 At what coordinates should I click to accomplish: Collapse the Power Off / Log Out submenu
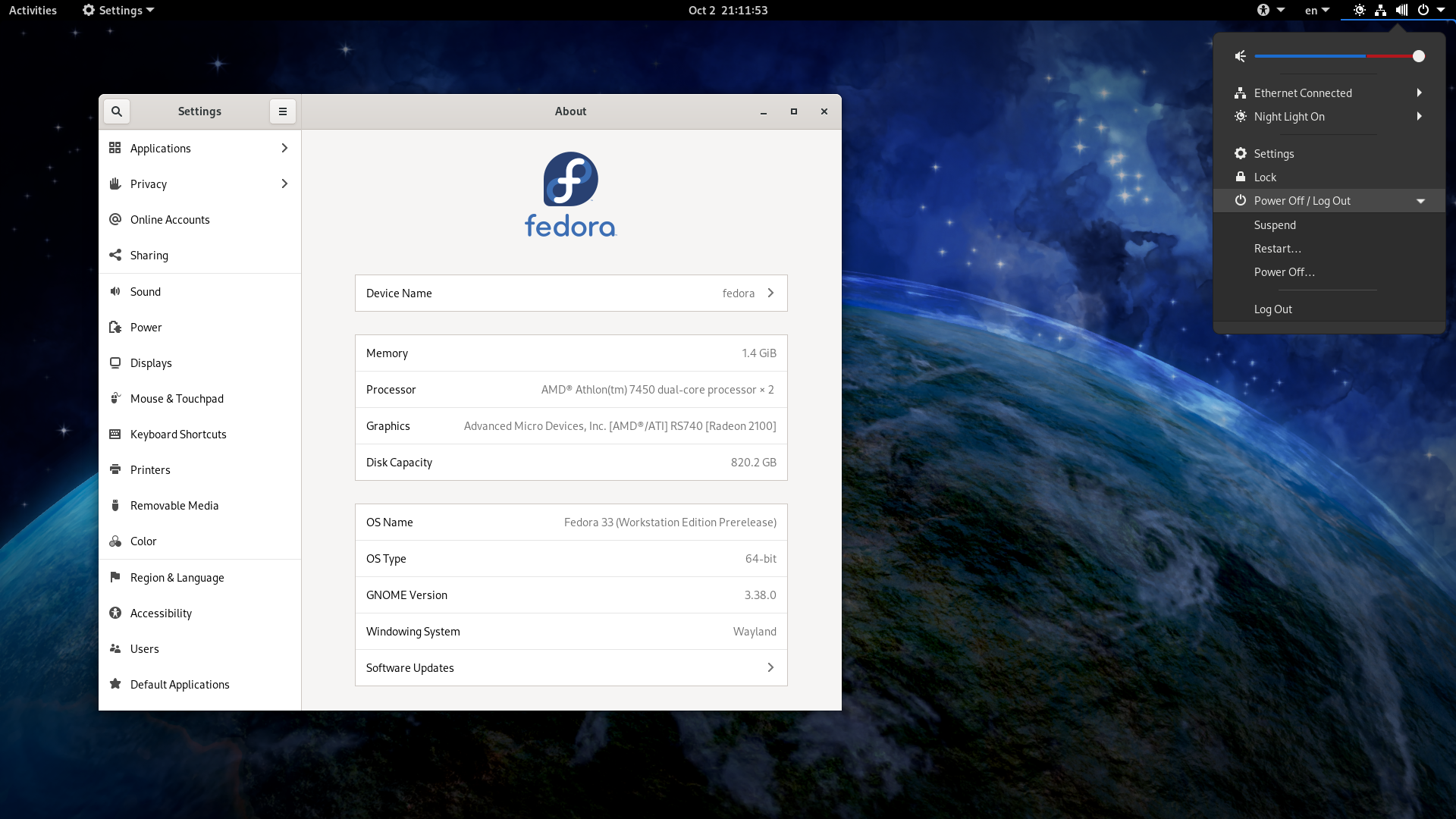[x=1420, y=201]
